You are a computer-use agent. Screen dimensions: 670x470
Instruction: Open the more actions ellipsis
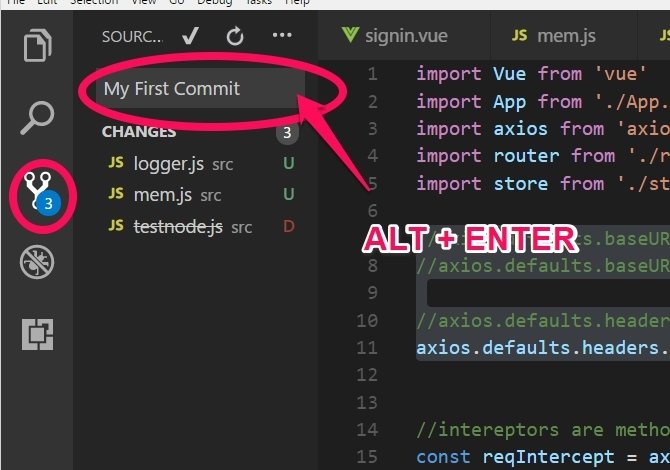tap(282, 35)
